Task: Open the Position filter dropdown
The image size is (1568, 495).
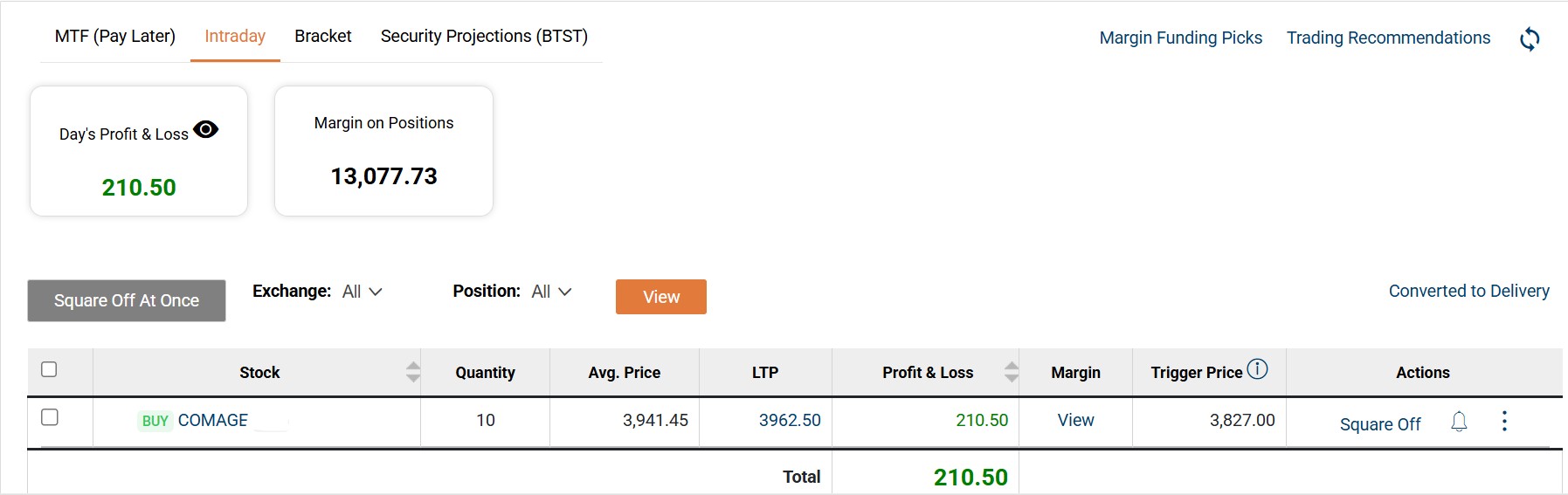Action: pos(551,292)
